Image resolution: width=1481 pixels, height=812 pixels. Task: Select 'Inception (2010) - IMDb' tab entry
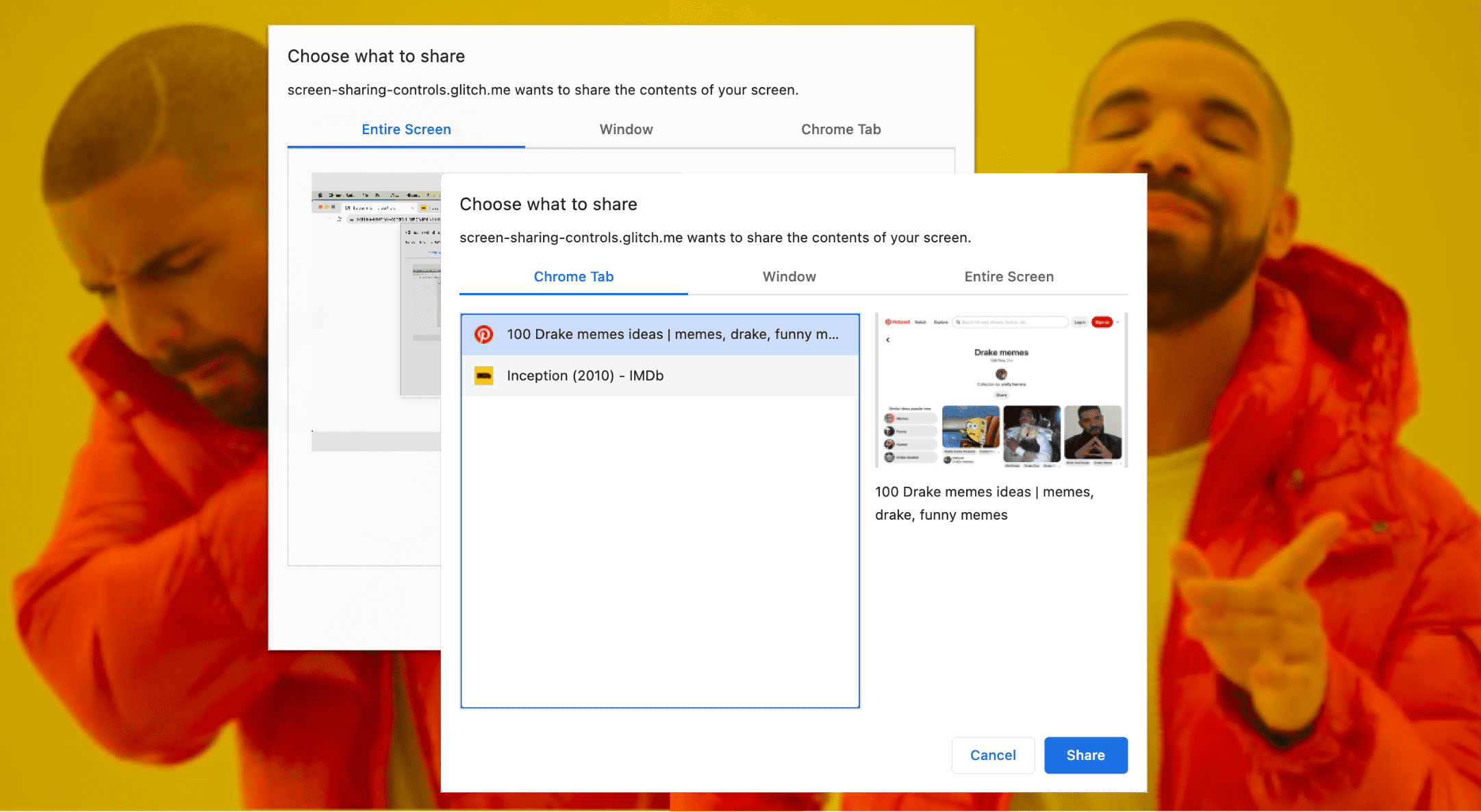pyautogui.click(x=661, y=375)
